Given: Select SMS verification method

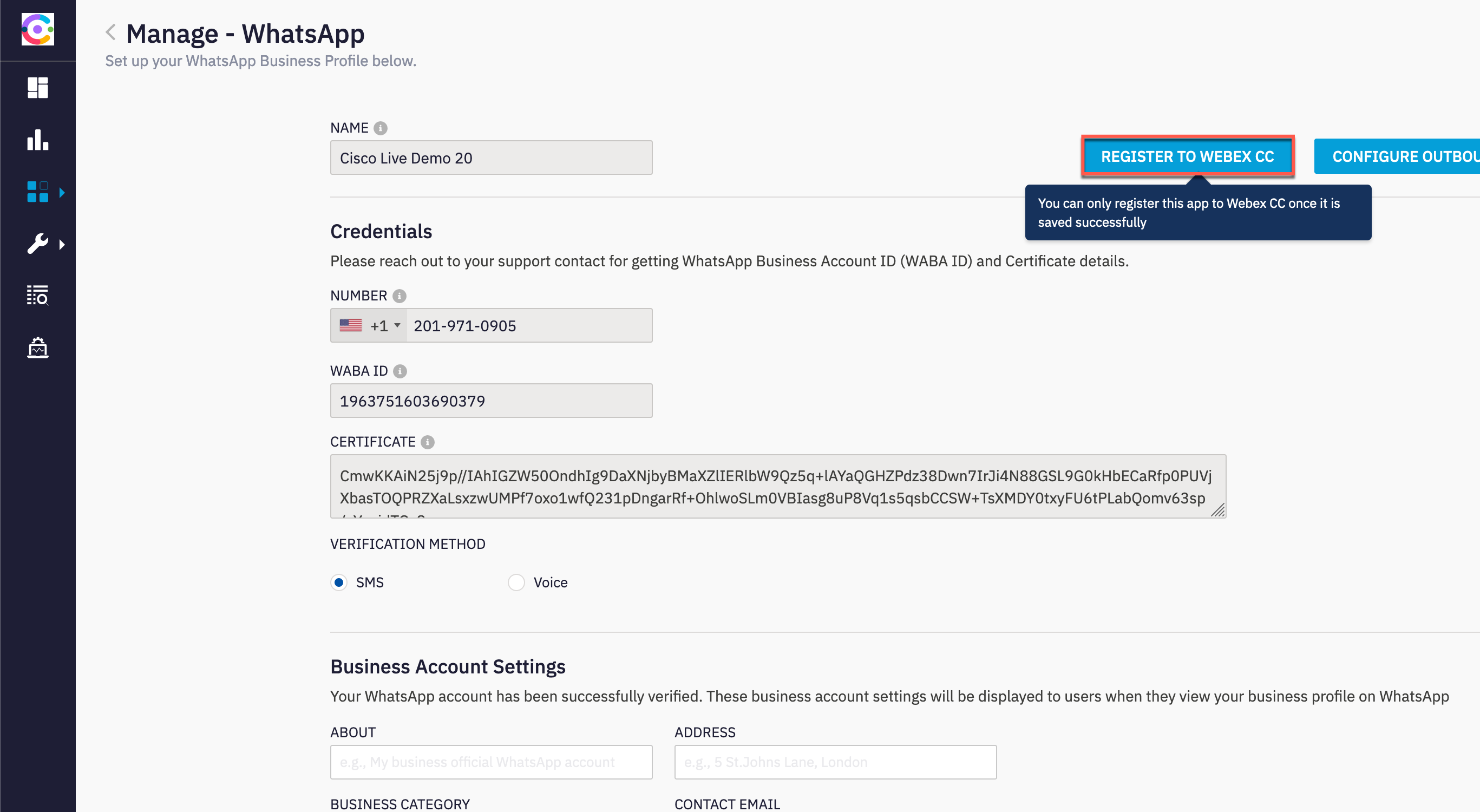Looking at the screenshot, I should [x=339, y=582].
